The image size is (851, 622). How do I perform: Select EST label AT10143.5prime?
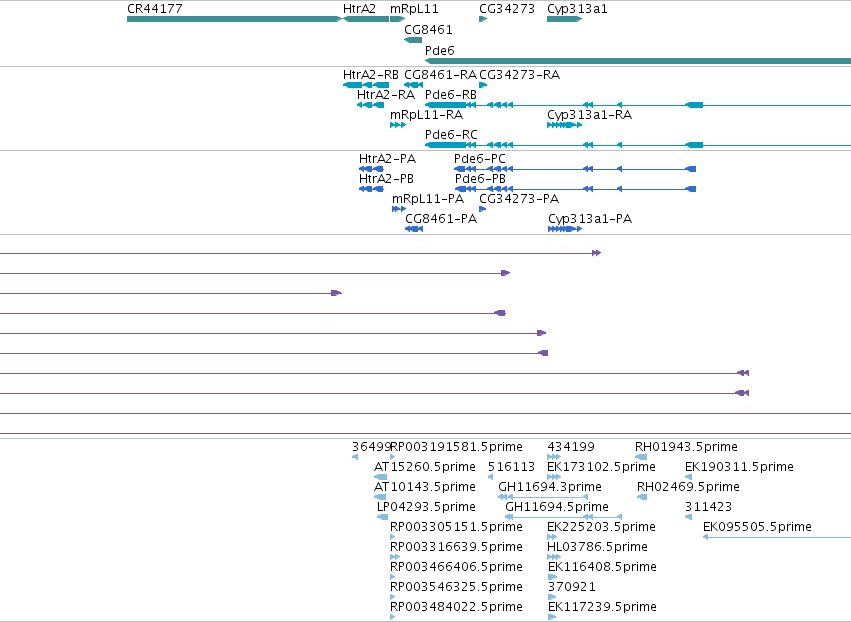click(425, 487)
